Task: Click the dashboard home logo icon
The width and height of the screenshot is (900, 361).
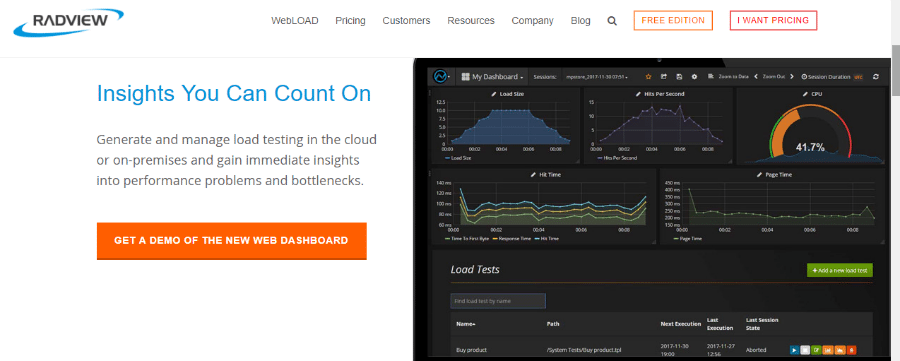Action: click(440, 76)
